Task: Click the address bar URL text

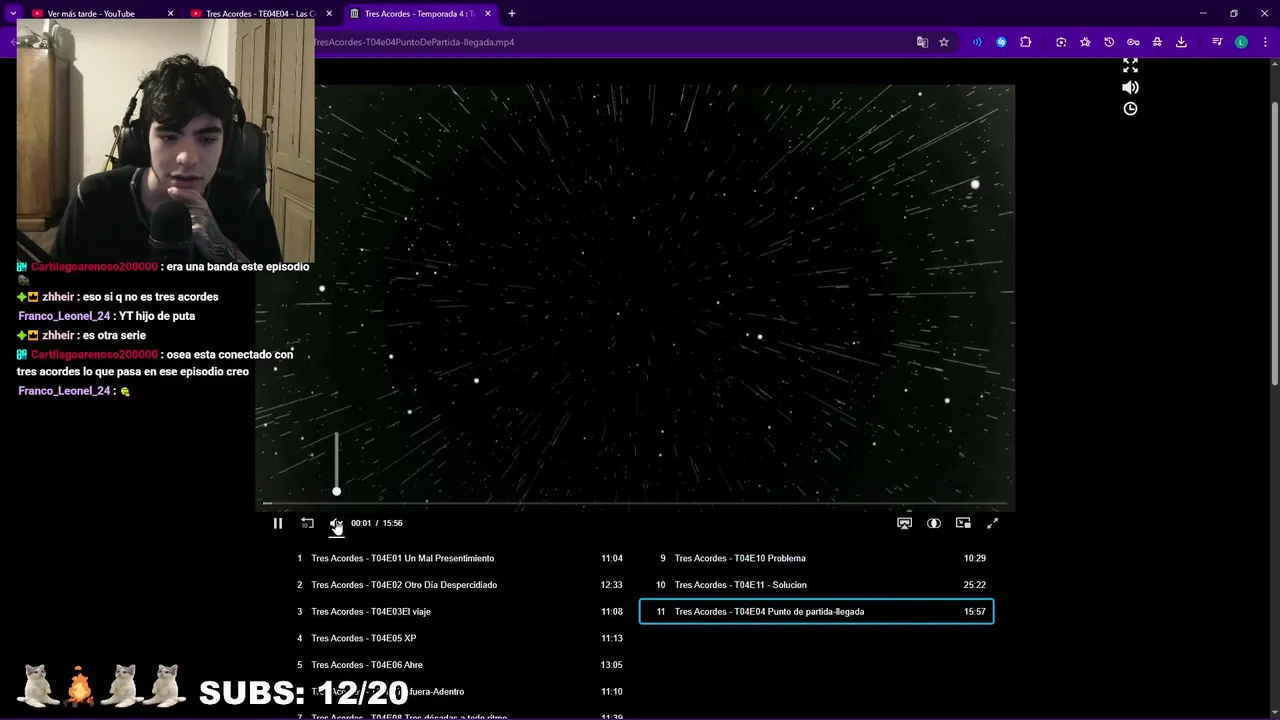Action: (x=414, y=42)
